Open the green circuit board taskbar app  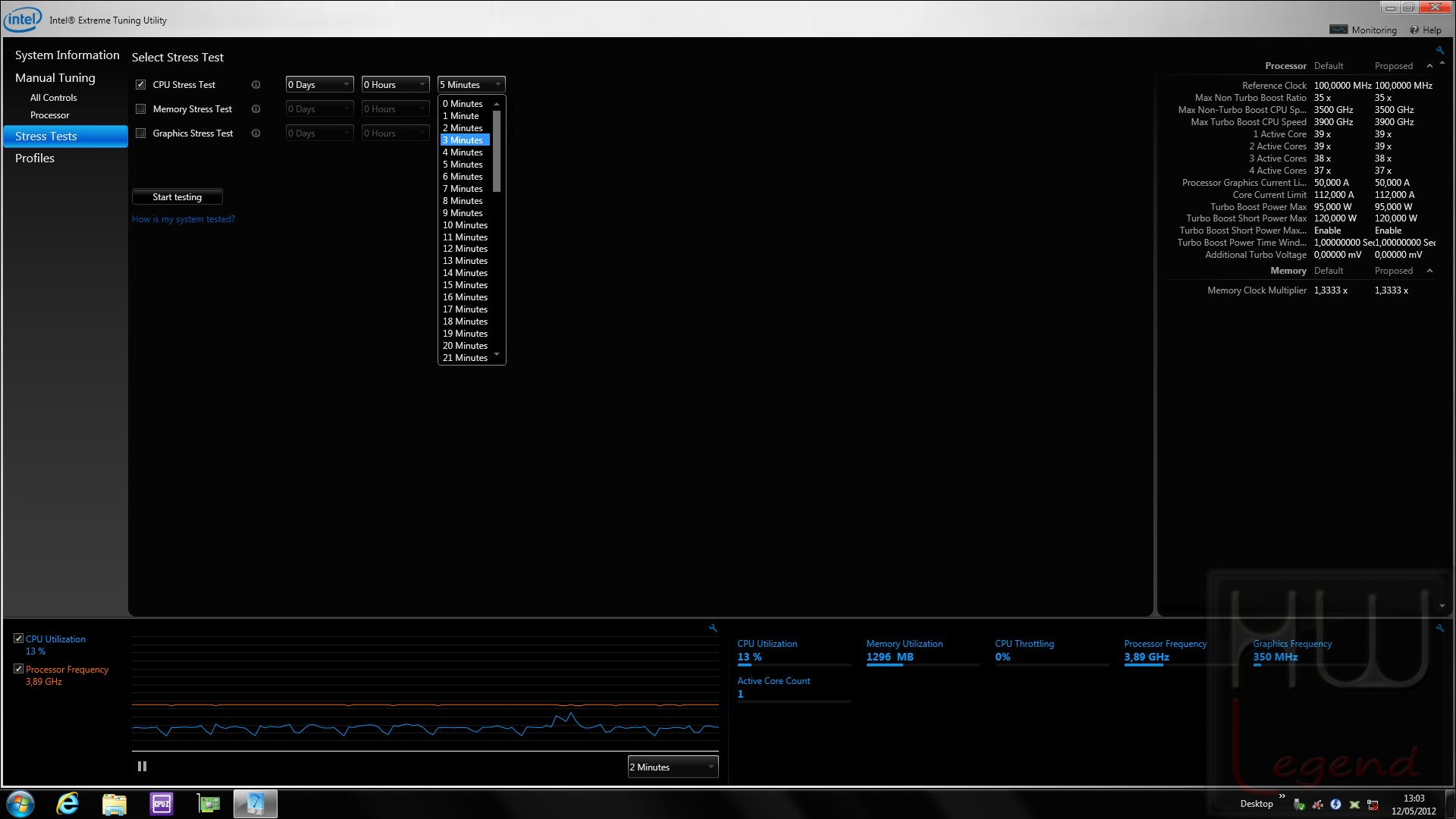click(208, 804)
